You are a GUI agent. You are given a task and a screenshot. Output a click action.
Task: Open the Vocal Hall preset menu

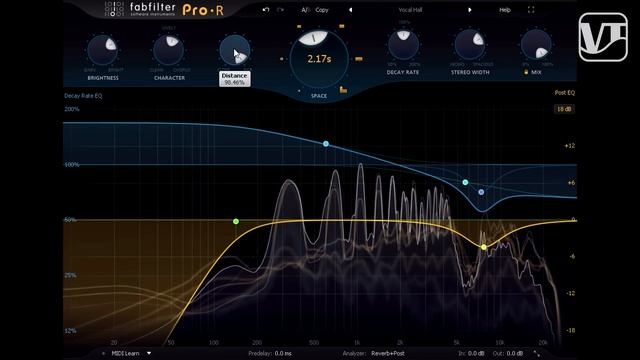coord(410,10)
